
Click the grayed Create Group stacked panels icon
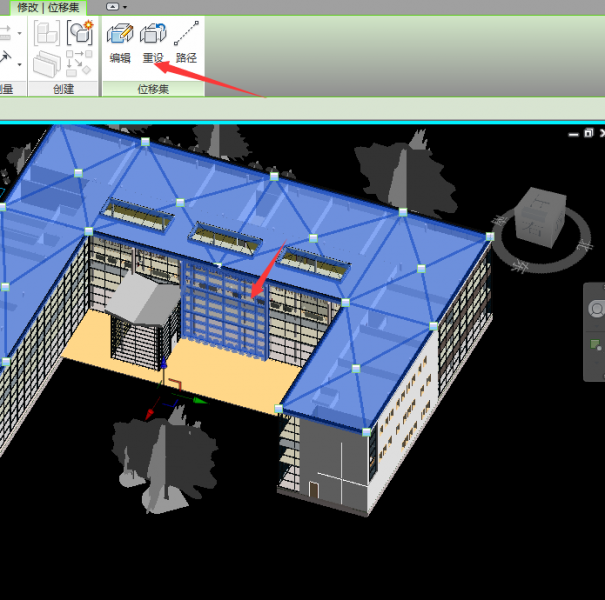[47, 64]
